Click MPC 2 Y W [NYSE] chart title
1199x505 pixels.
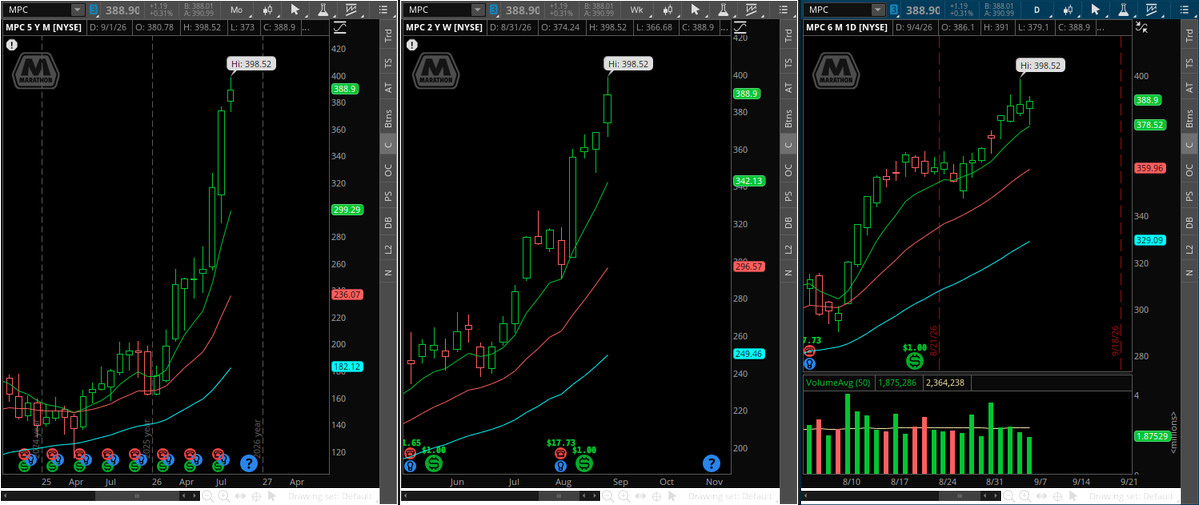coord(443,27)
